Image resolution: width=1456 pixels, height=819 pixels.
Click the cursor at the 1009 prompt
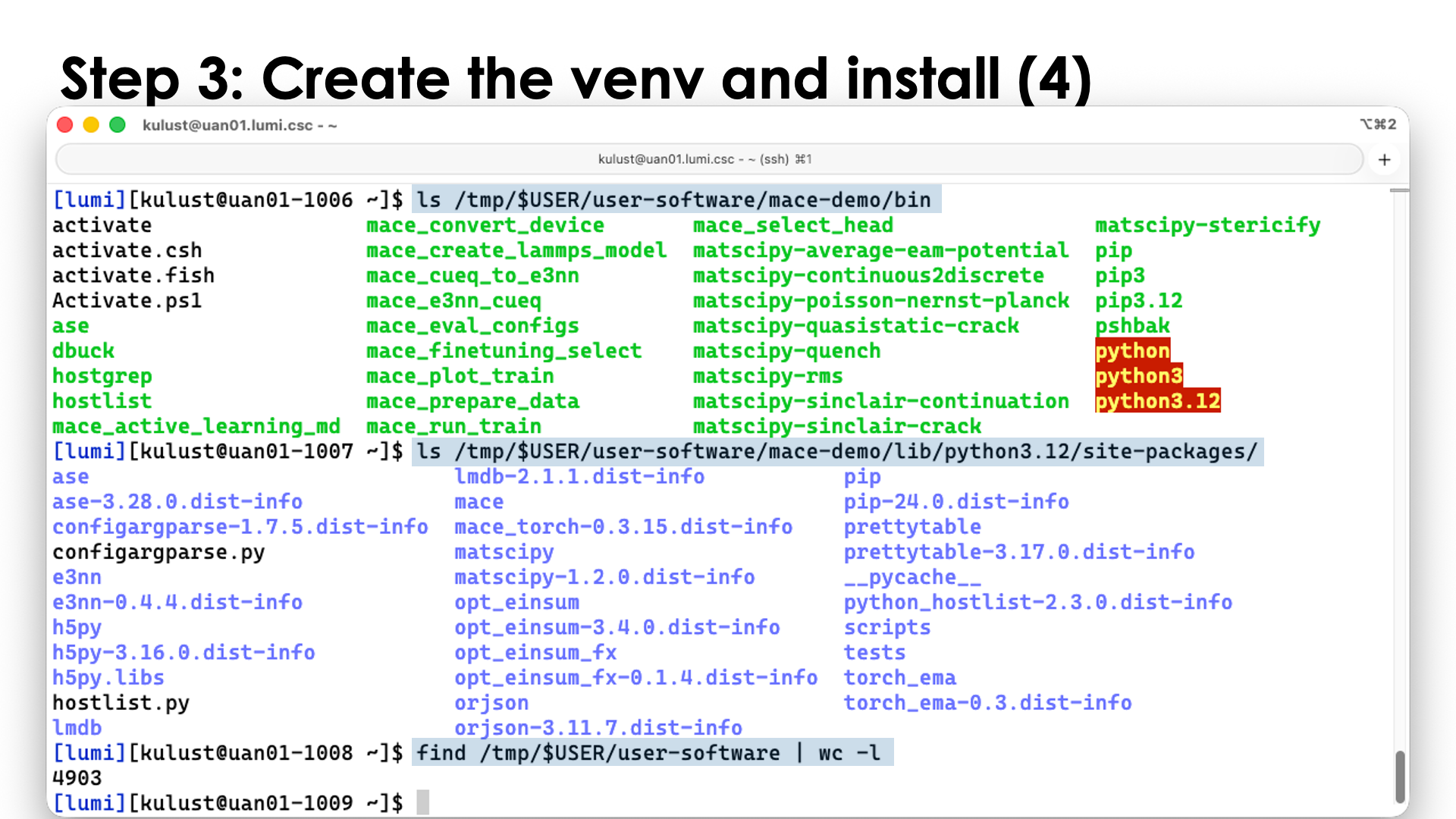pos(422,802)
